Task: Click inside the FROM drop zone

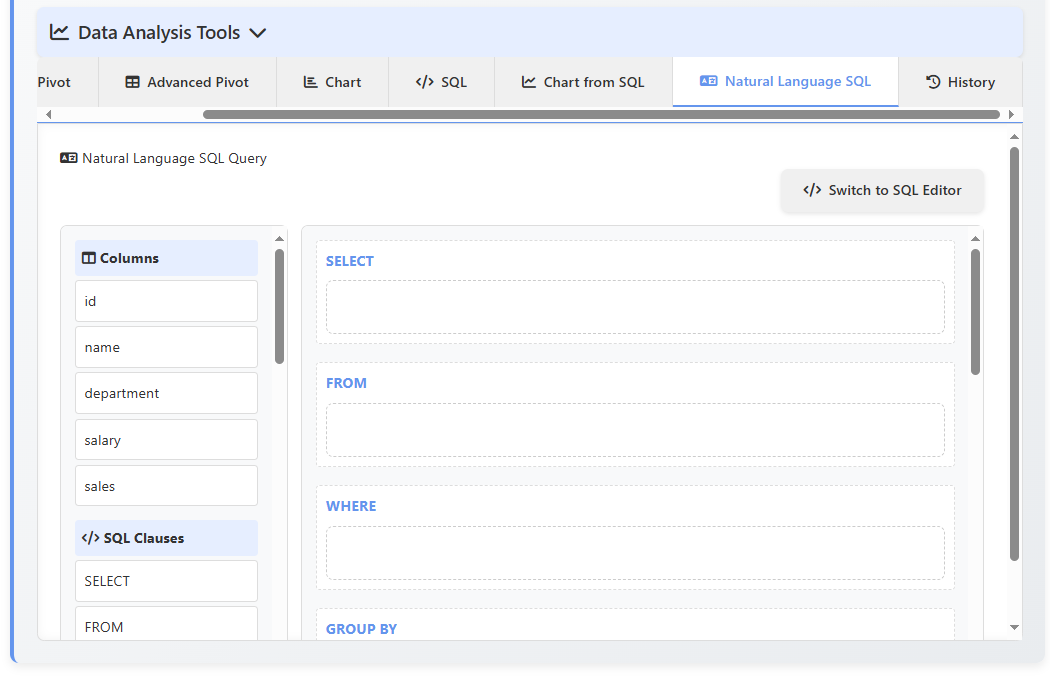Action: pyautogui.click(x=635, y=430)
